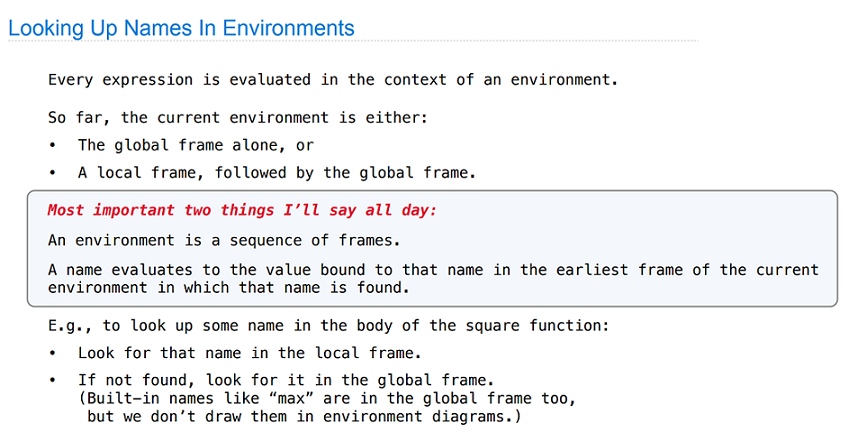867x432 pixels.
Task: Select the bullet If not found, look for it in global frame
Action: 285,381
